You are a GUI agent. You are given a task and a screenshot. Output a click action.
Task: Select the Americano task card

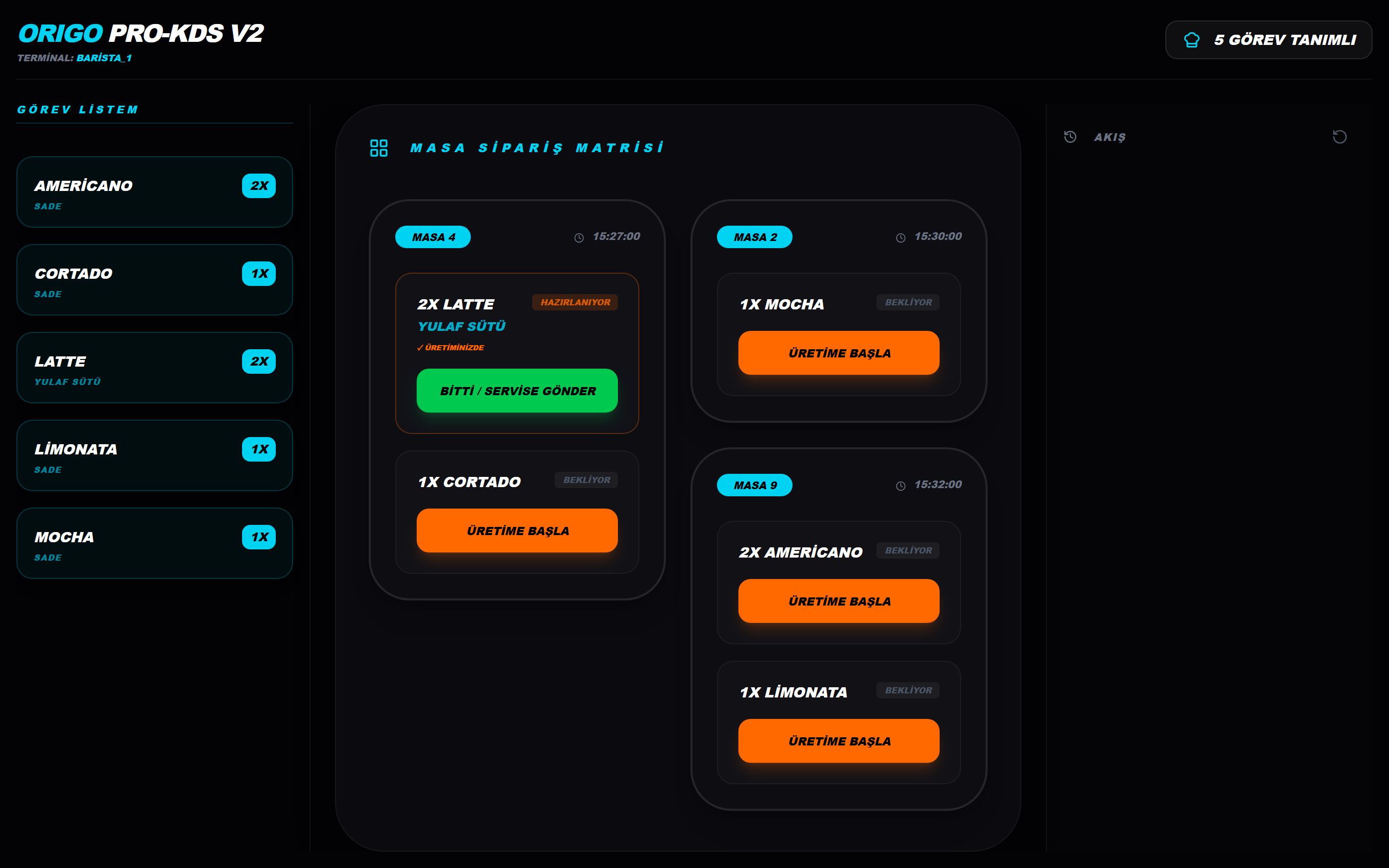pyautogui.click(x=154, y=192)
